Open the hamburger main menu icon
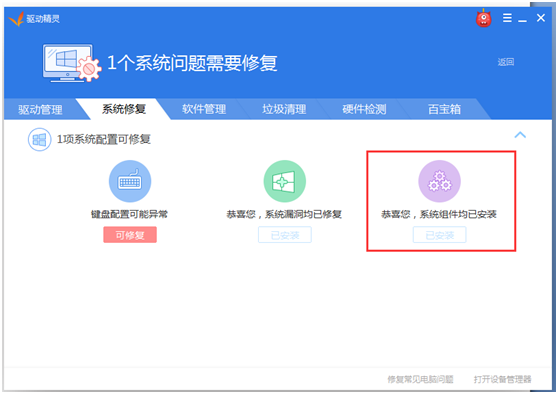The width and height of the screenshot is (558, 394). [507, 18]
